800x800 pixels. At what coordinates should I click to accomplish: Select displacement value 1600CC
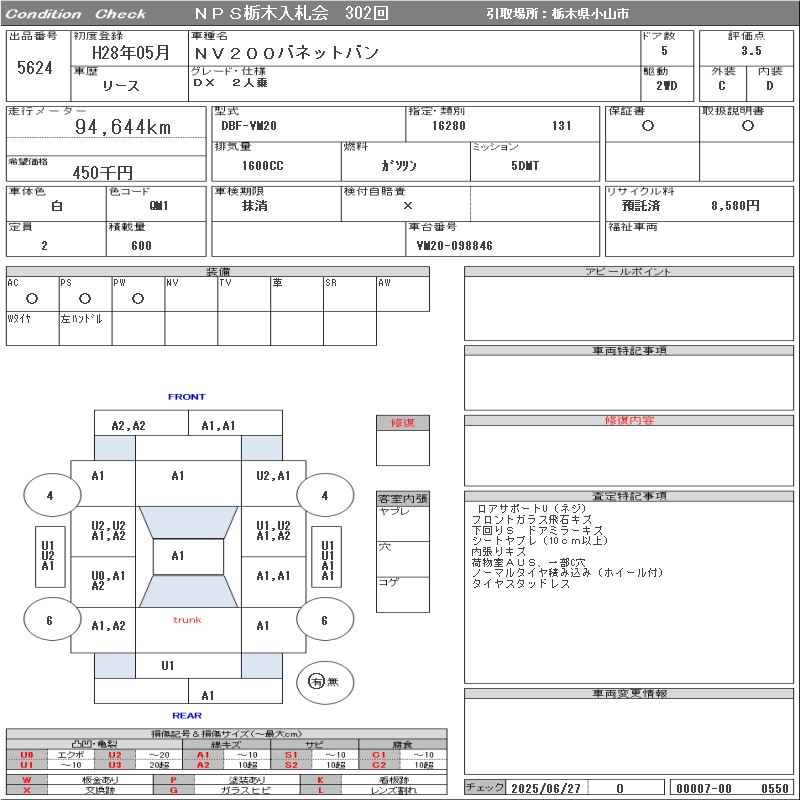[262, 165]
